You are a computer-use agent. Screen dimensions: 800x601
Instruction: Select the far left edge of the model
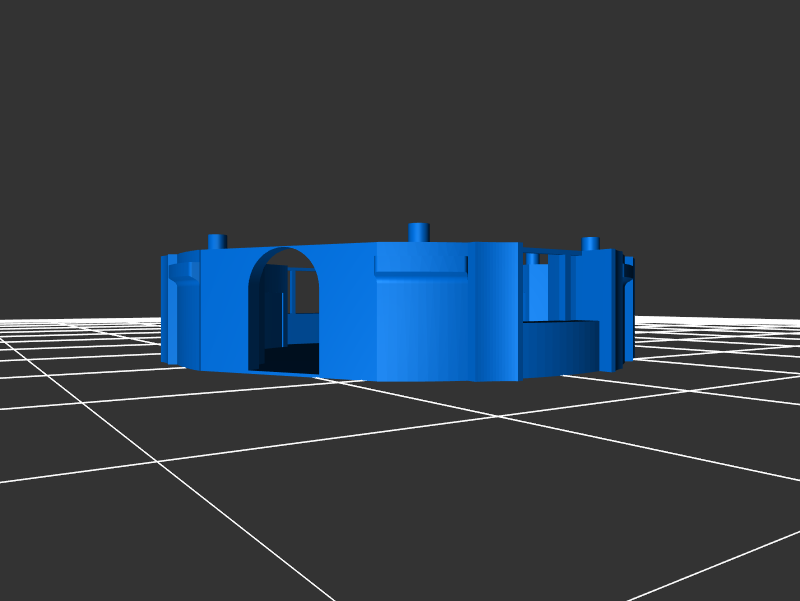click(x=165, y=310)
